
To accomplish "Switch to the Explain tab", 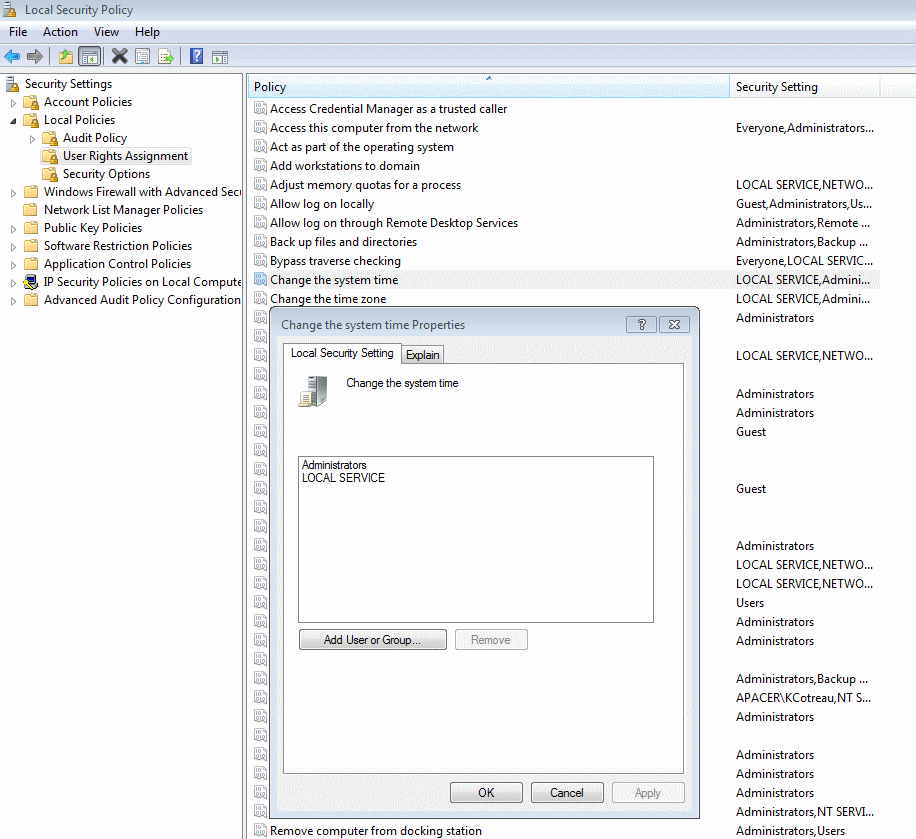I will point(422,354).
